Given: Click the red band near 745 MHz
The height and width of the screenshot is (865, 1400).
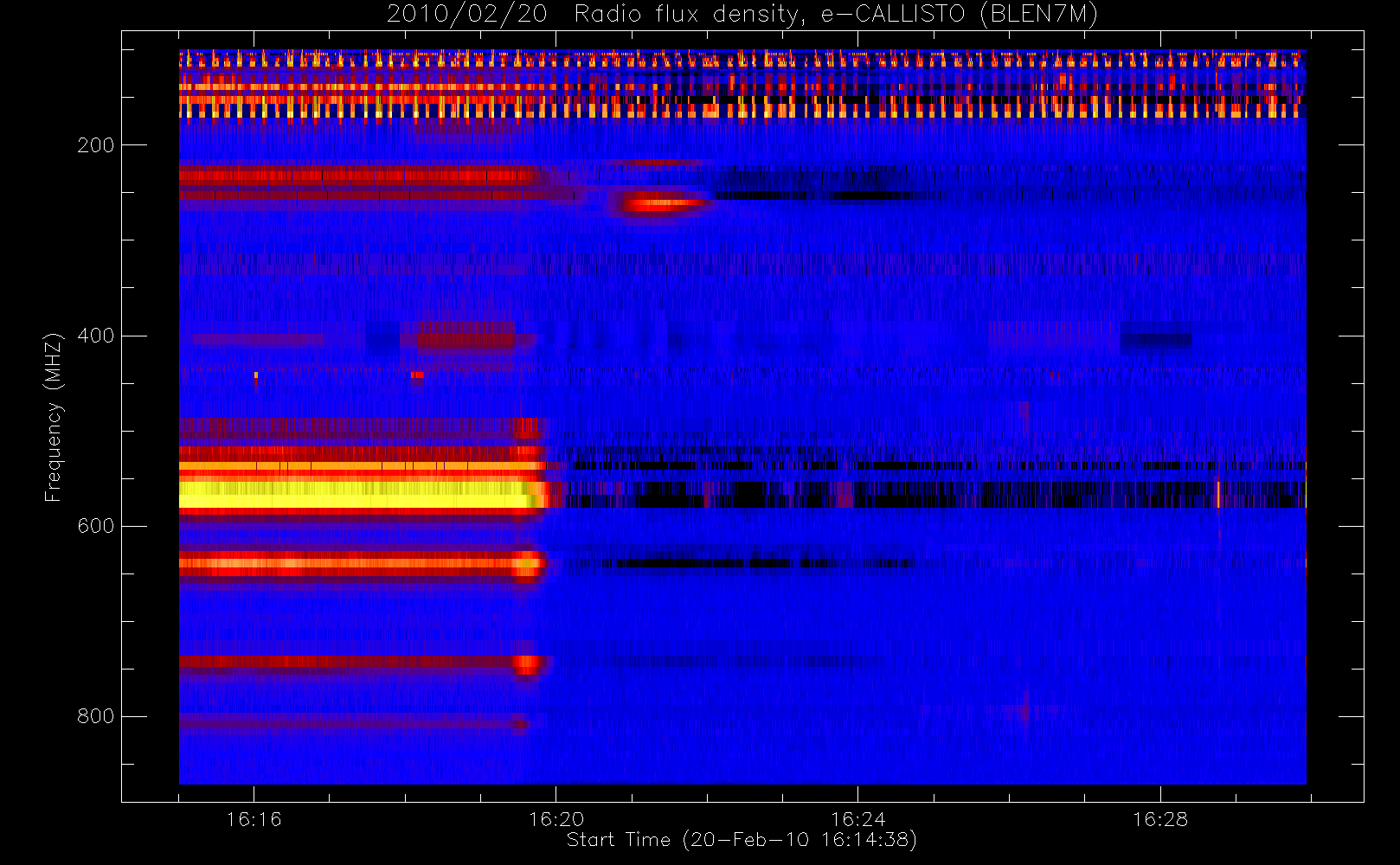Looking at the screenshot, I should click(x=360, y=663).
